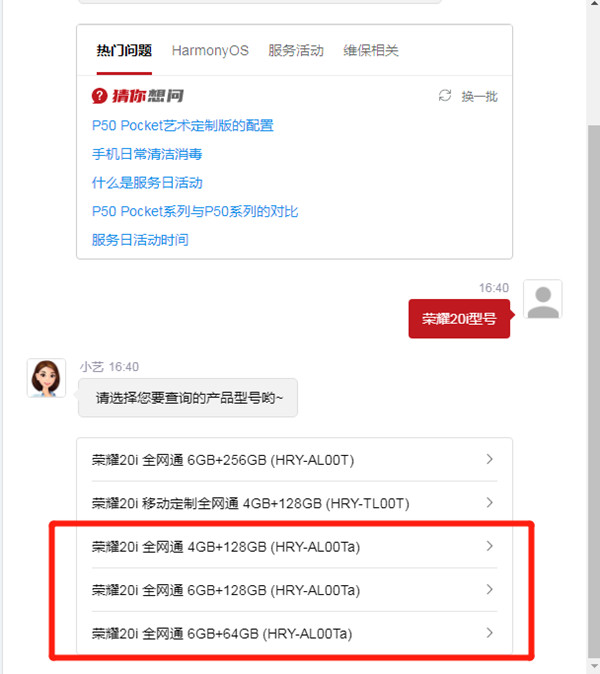Click 换一批 to refresh questions
The width and height of the screenshot is (600, 674).
tap(479, 96)
